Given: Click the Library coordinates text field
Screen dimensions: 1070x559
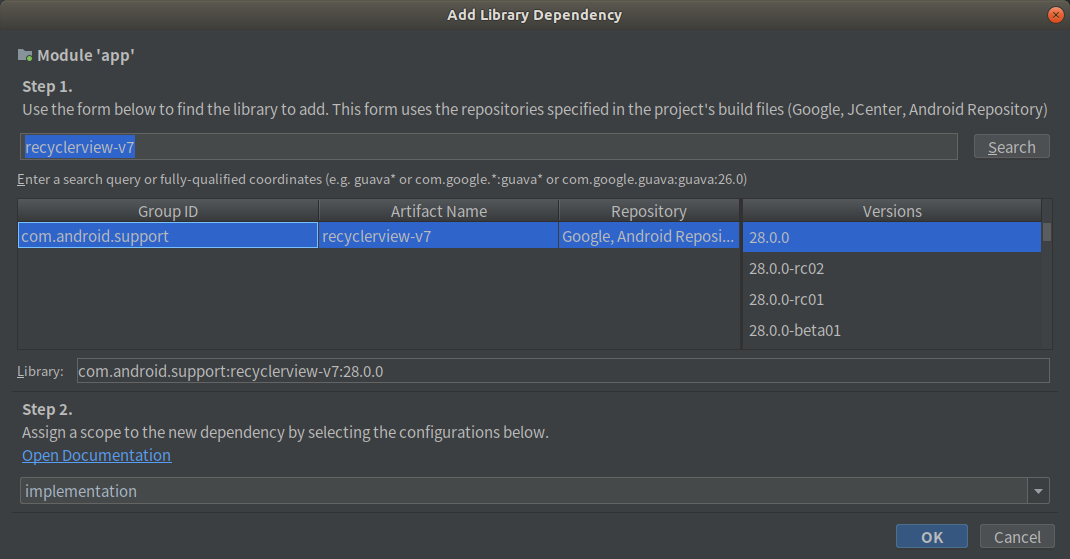Looking at the screenshot, I should [x=563, y=371].
